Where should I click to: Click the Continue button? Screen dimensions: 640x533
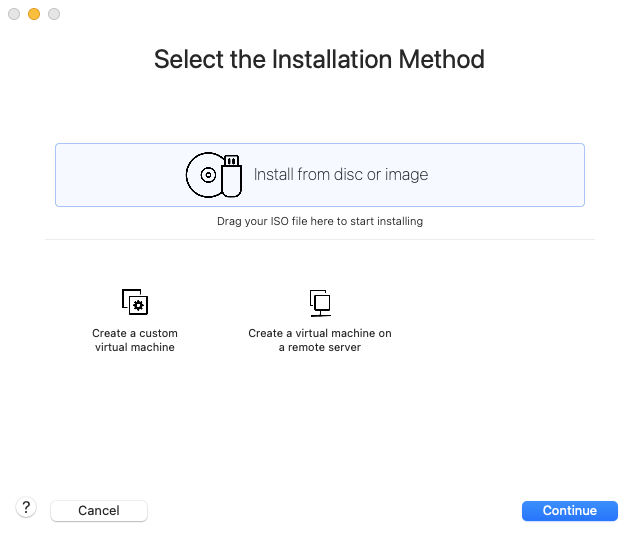(x=569, y=511)
